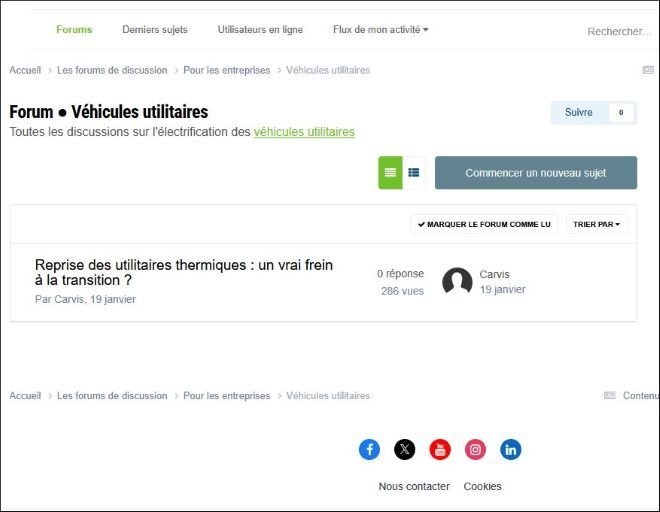Screen dimensions: 660x512
Task: Select 'Utilisateurs en ligne' menu item
Action: tap(260, 30)
